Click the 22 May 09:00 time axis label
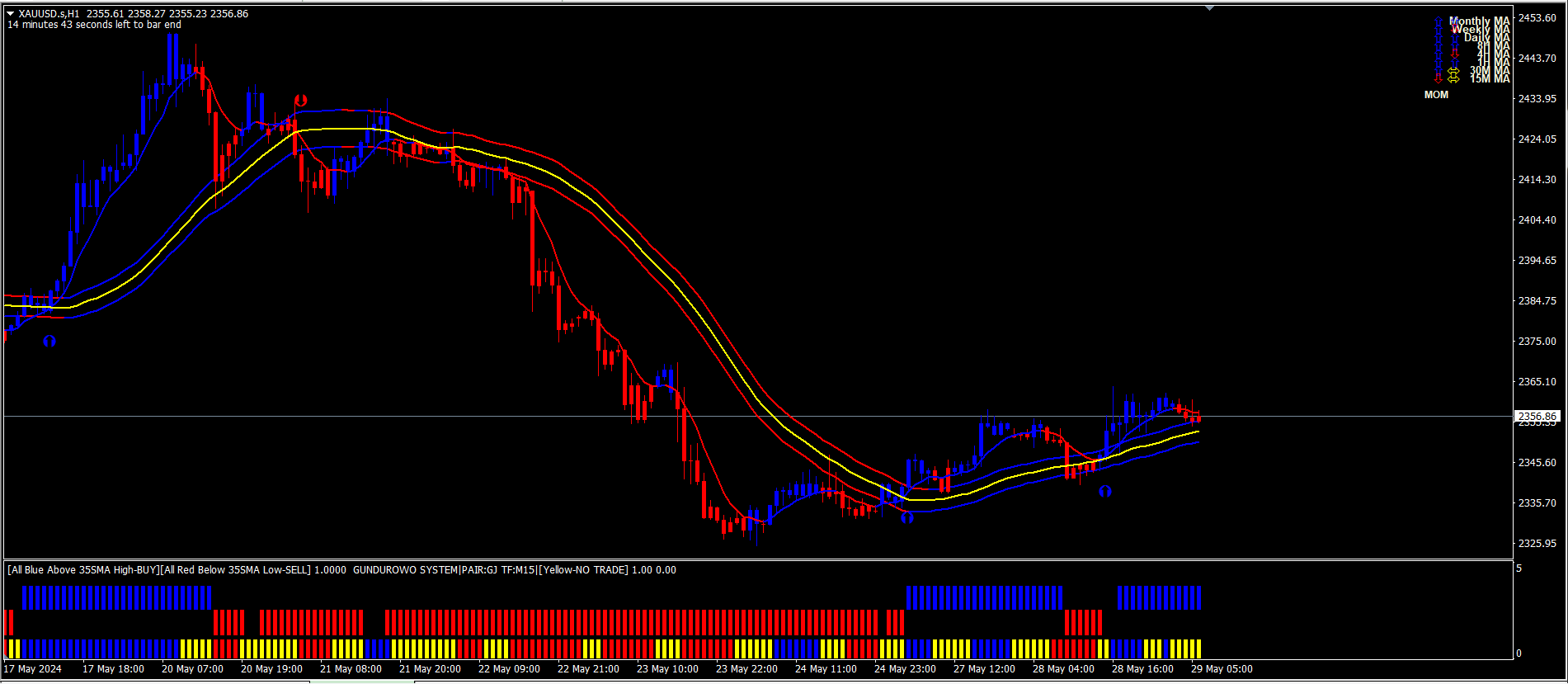The image size is (1568, 684). [x=509, y=669]
